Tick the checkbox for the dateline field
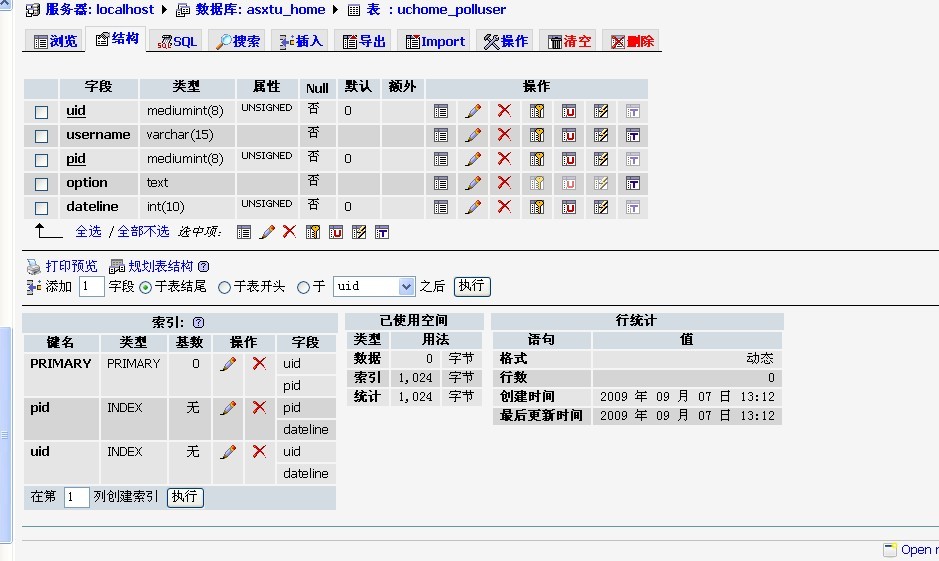This screenshot has height=561, width=939. point(41,208)
